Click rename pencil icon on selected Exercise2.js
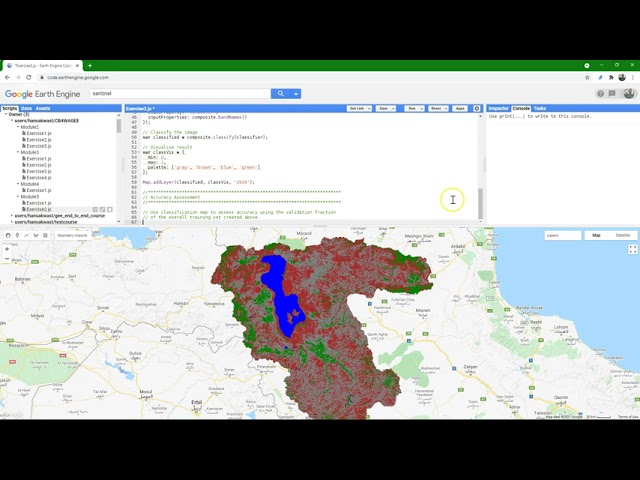The image size is (640, 480). tap(102, 209)
